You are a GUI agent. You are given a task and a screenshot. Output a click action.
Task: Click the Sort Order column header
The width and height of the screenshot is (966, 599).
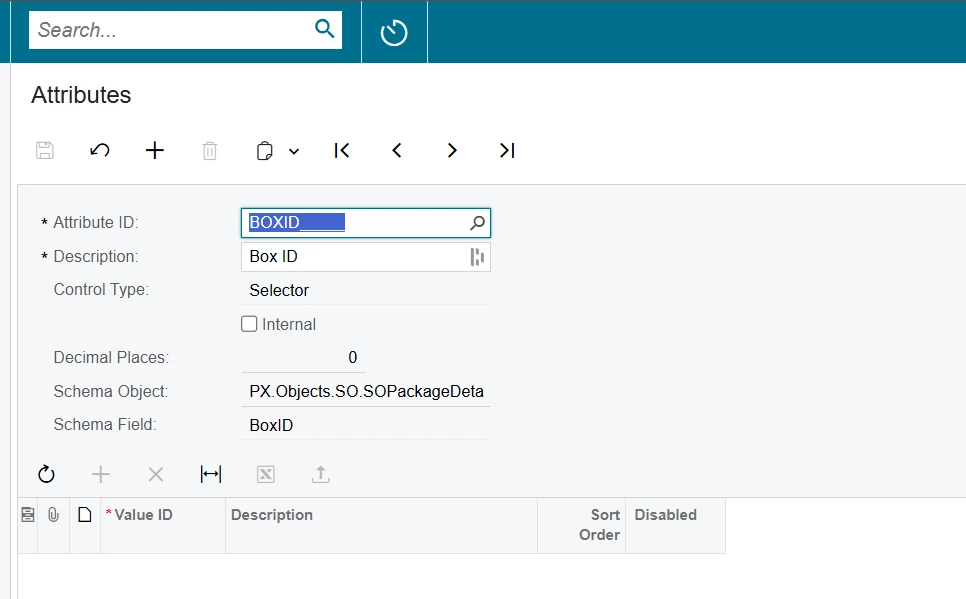click(x=582, y=525)
